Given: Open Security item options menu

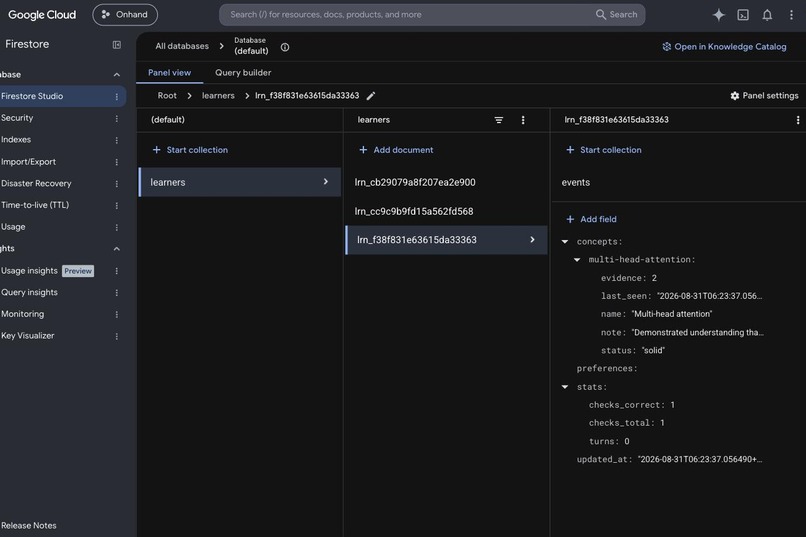Looking at the screenshot, I should 117,118.
